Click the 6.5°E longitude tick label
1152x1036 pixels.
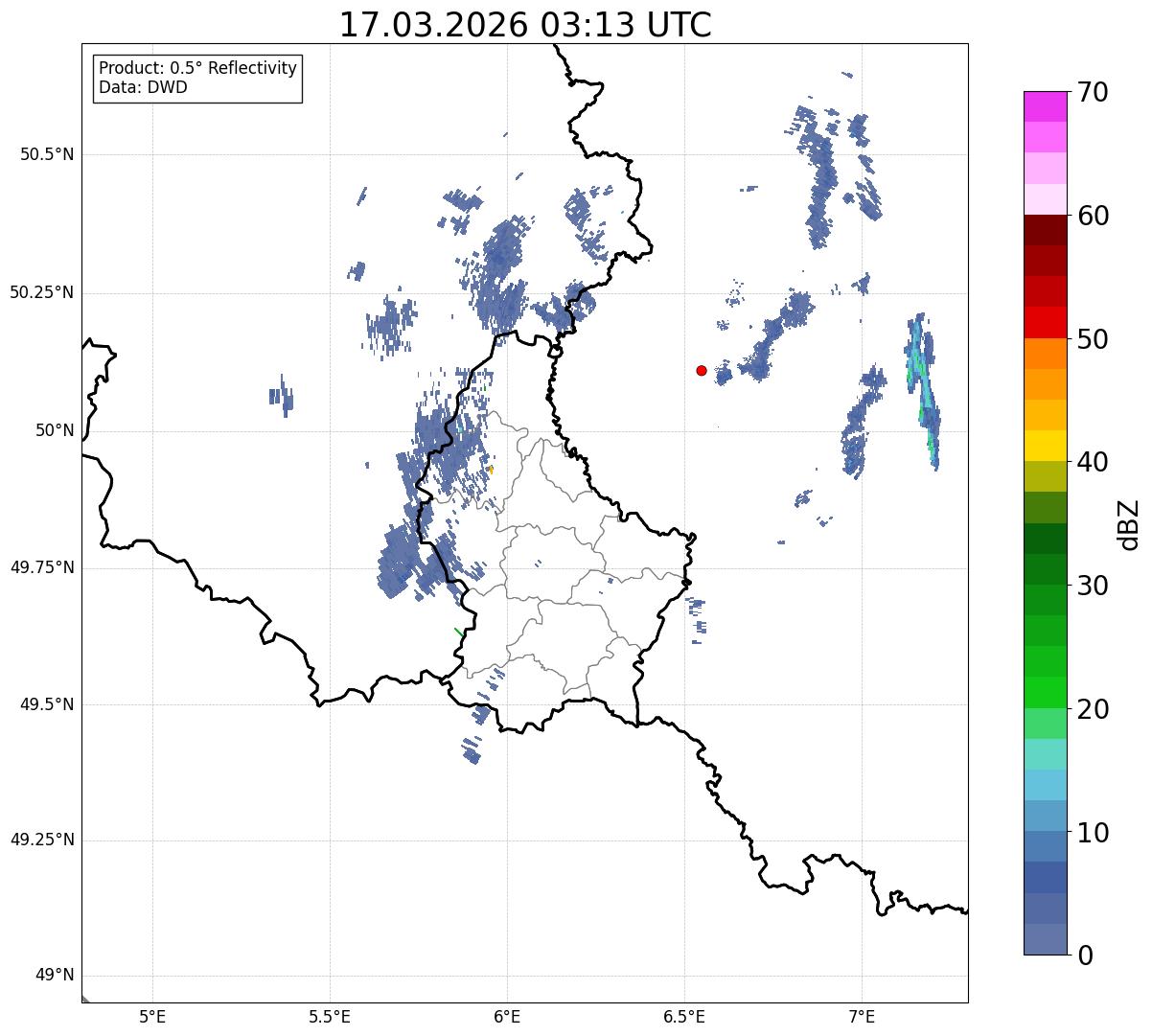684,1016
